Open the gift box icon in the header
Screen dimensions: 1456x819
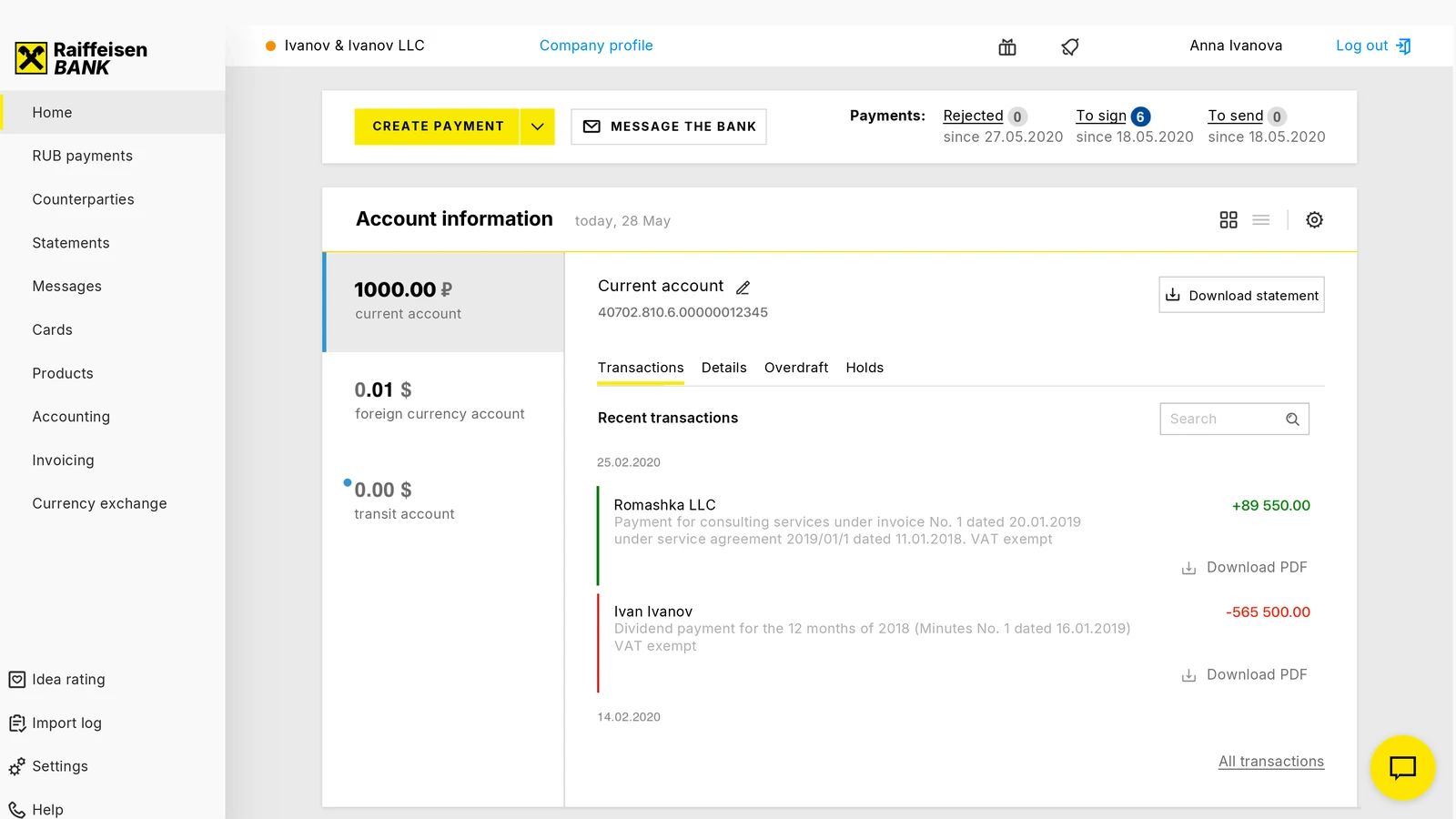[x=1007, y=46]
